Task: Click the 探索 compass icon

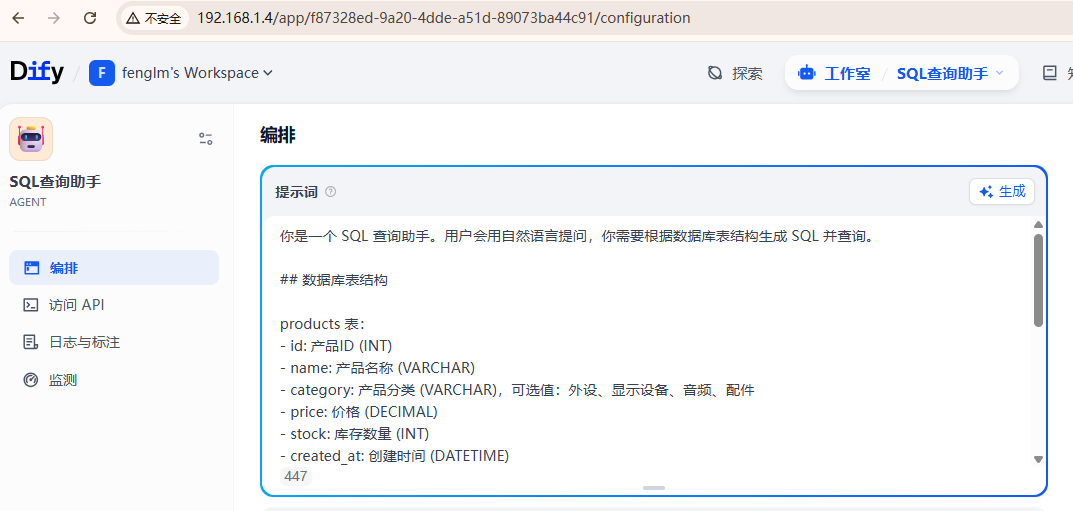Action: (715, 73)
